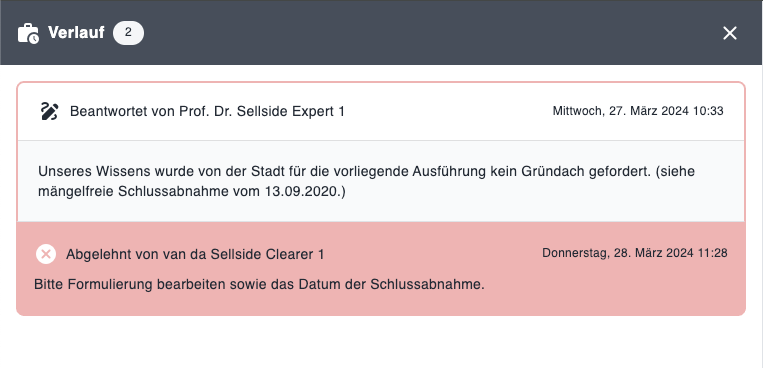Click the Verlauf briefcase-clock history icon
This screenshot has height=368, width=763.
tap(28, 33)
